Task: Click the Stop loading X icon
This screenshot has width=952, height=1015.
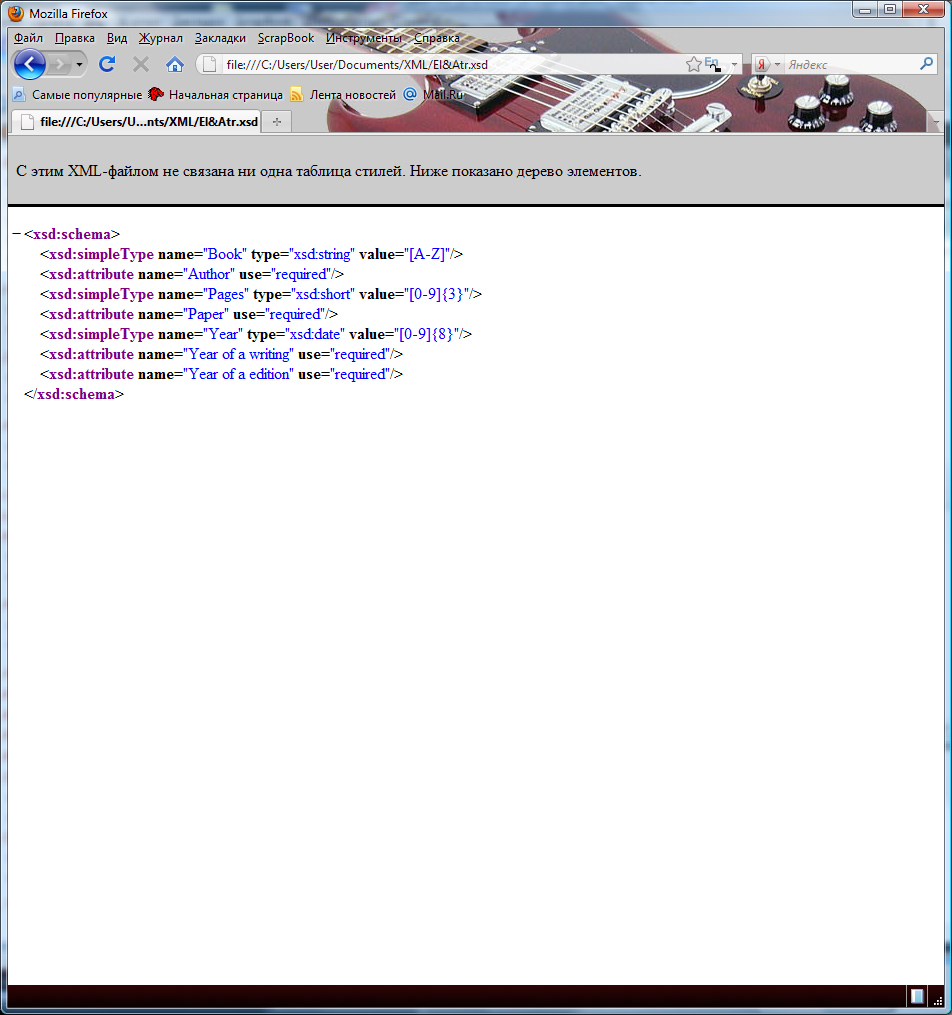Action: pyautogui.click(x=140, y=64)
